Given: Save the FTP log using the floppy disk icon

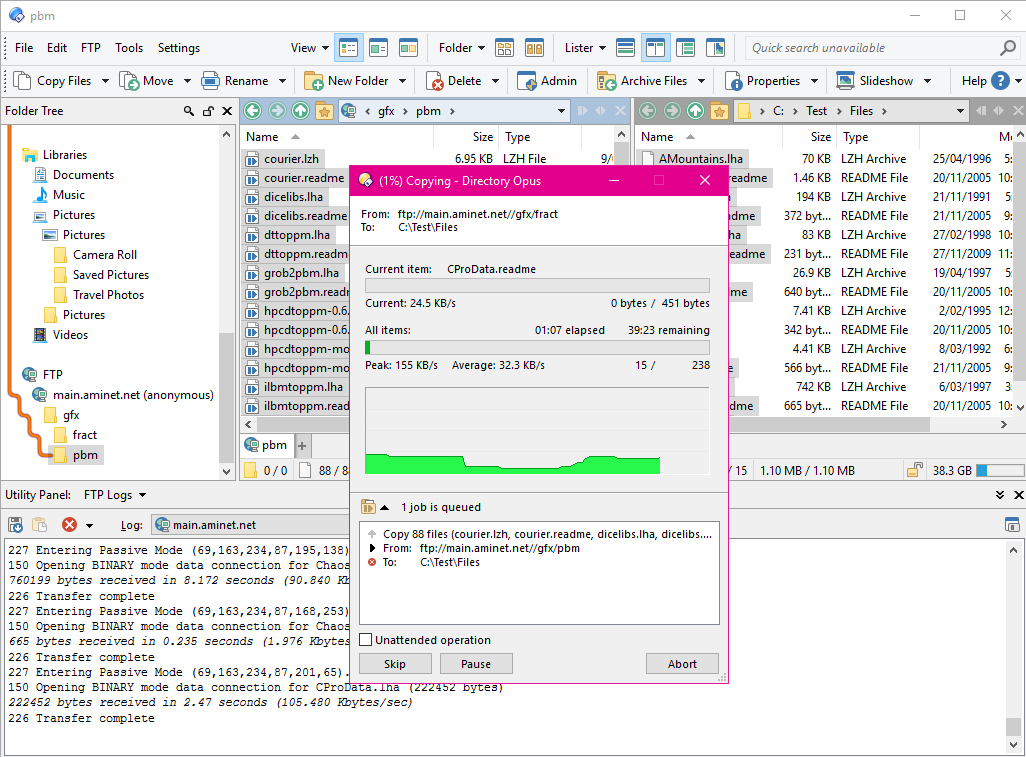Looking at the screenshot, I should tap(13, 526).
